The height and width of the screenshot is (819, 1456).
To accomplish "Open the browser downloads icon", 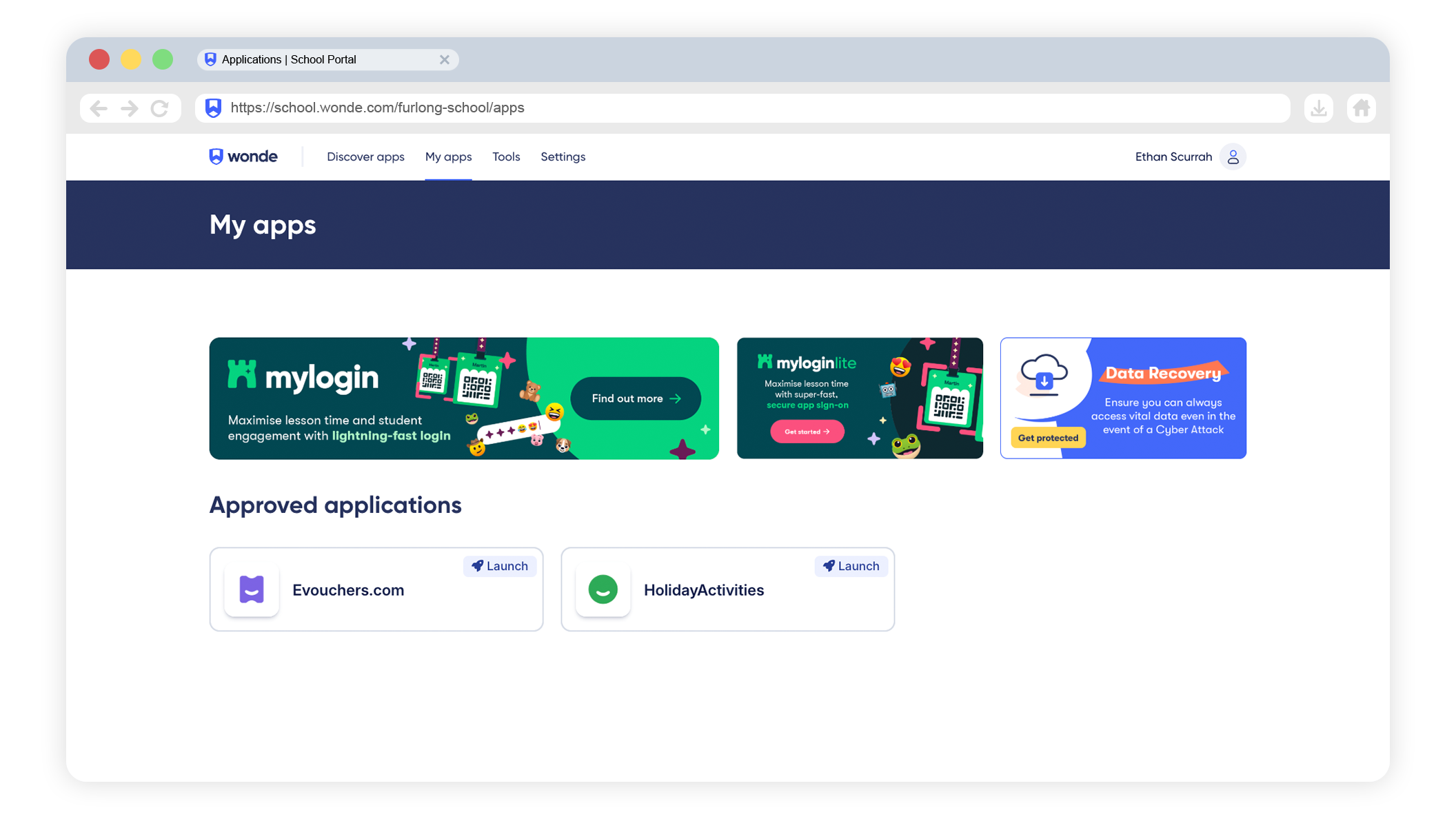I will 1318,108.
